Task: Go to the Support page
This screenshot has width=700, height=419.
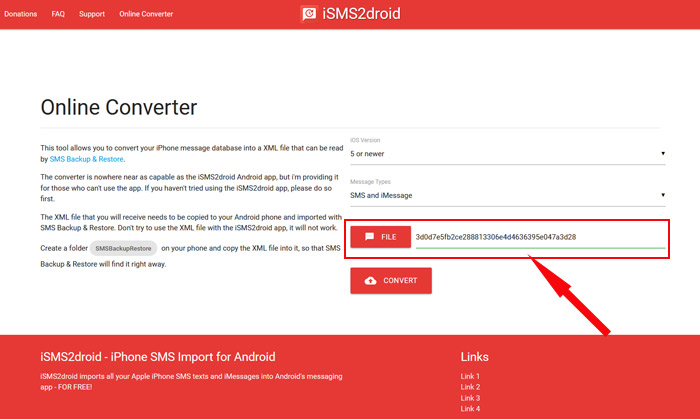Action: (x=92, y=14)
